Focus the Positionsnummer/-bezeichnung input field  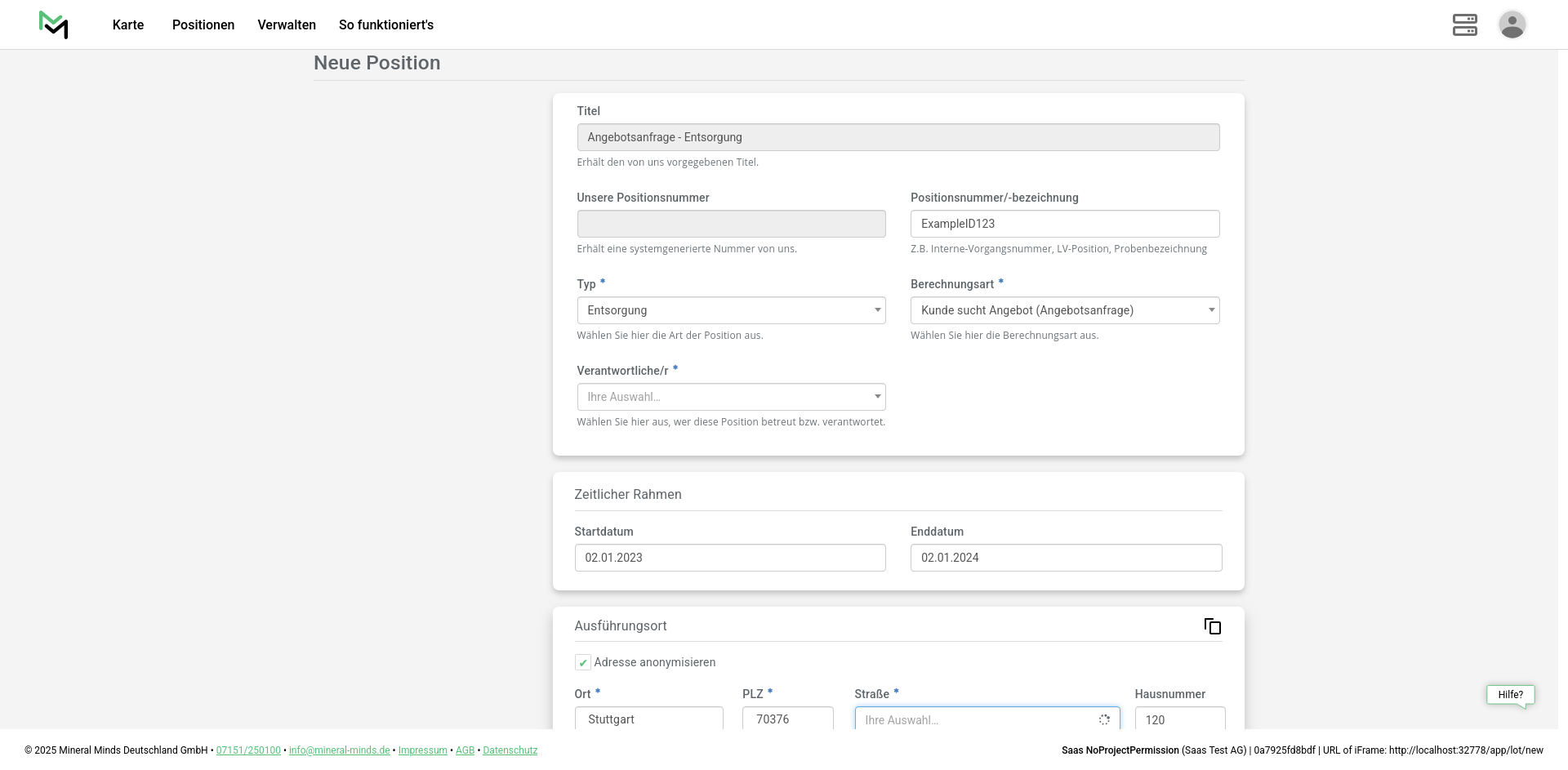1064,224
